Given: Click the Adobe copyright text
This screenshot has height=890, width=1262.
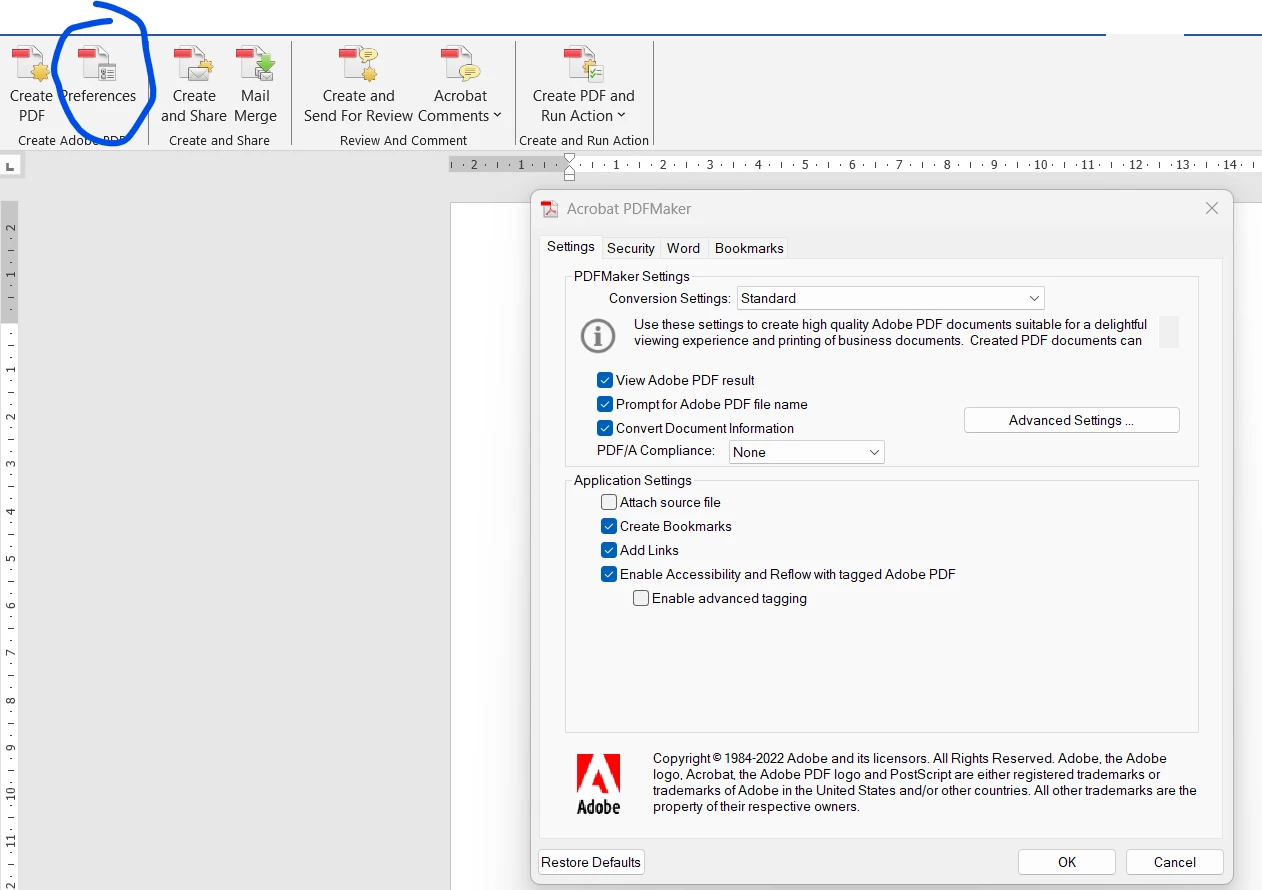Looking at the screenshot, I should (x=925, y=782).
